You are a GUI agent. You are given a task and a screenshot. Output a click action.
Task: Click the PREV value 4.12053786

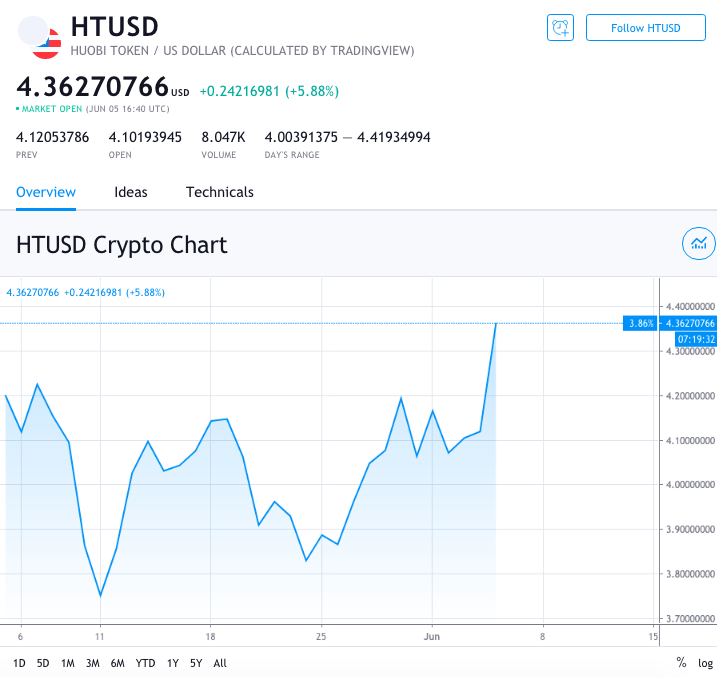[53, 137]
